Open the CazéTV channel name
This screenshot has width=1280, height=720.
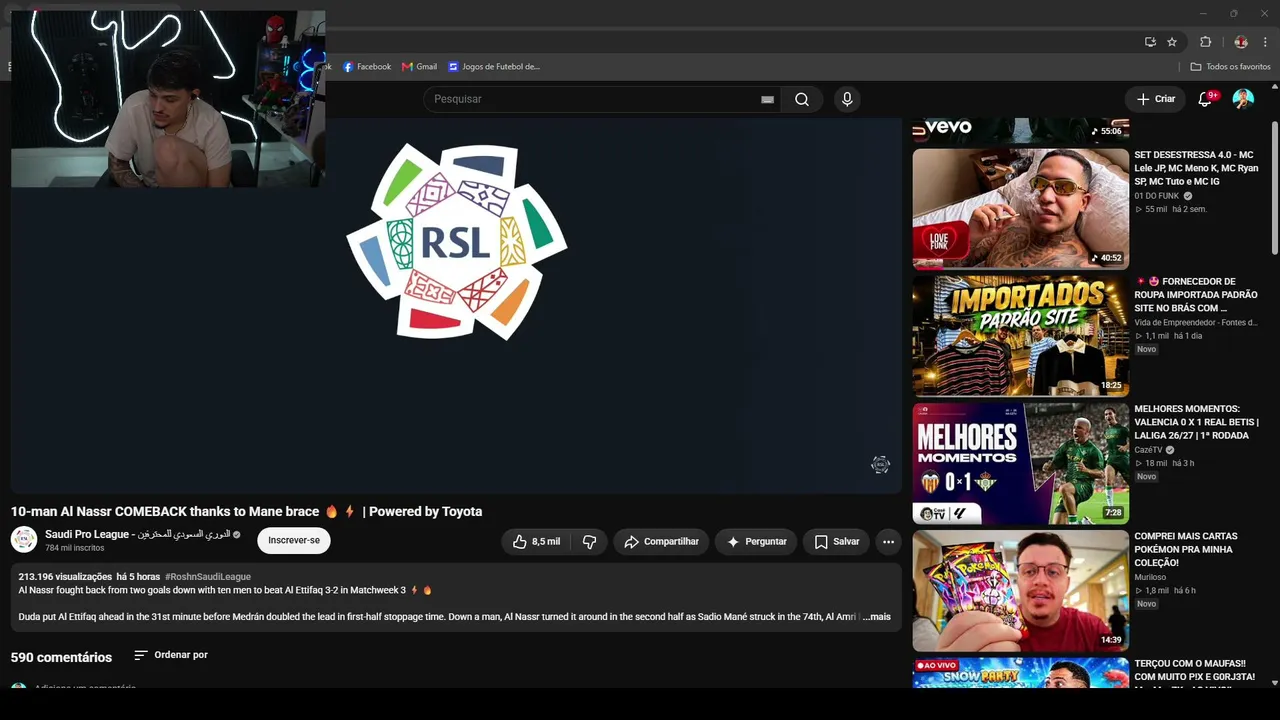coord(1148,450)
